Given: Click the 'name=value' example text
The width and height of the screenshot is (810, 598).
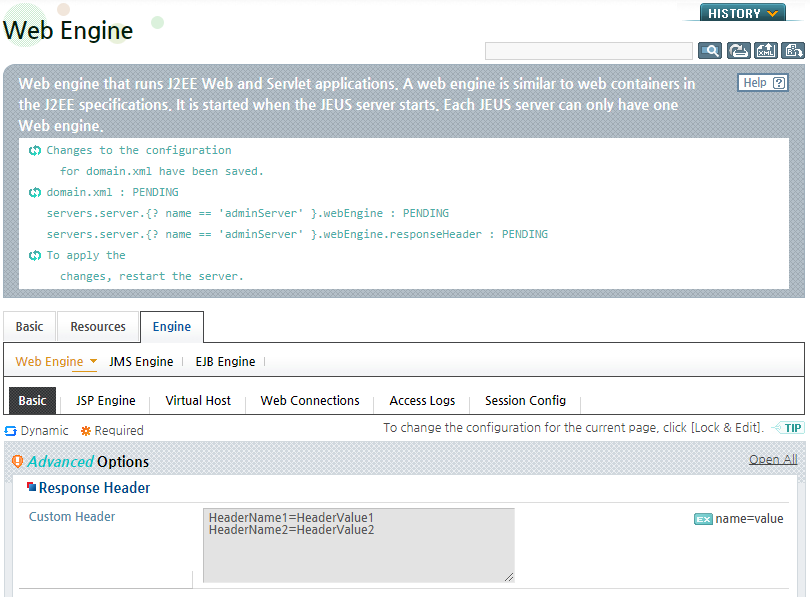Looking at the screenshot, I should 749,518.
